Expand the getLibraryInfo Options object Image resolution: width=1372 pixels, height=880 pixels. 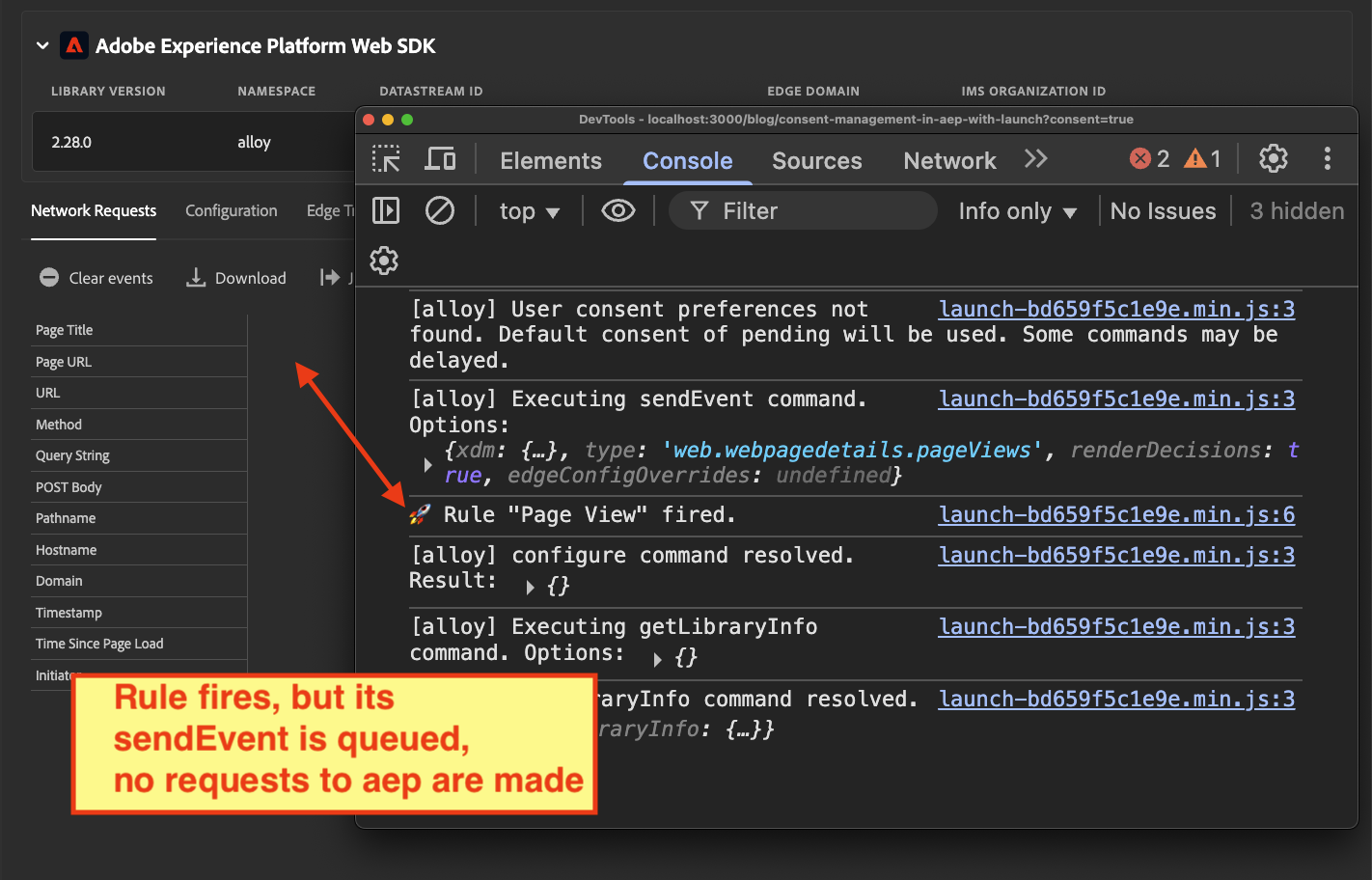(657, 659)
